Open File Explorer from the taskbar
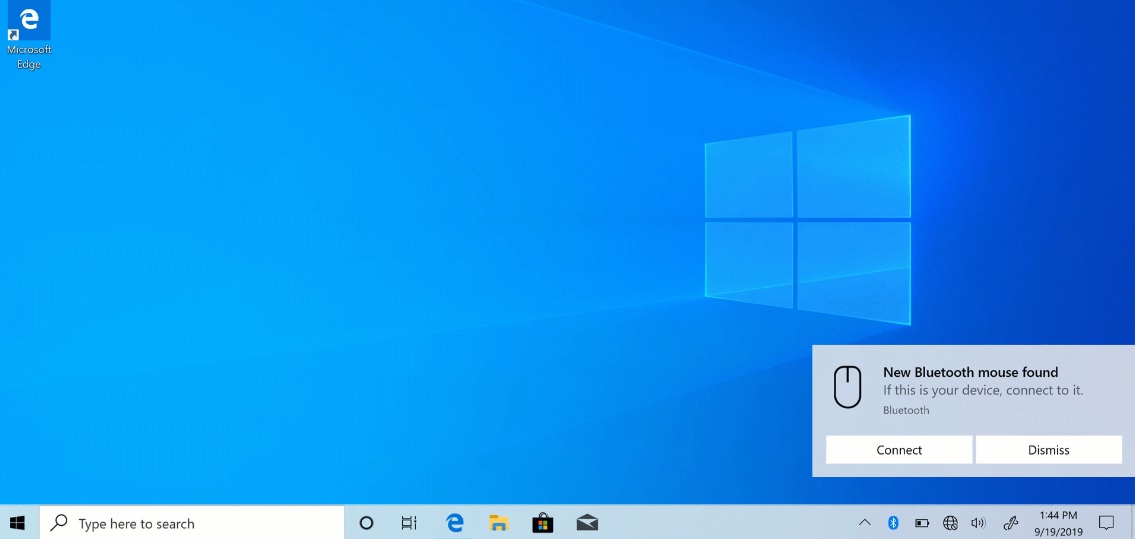The height and width of the screenshot is (539, 1135). pos(499,522)
